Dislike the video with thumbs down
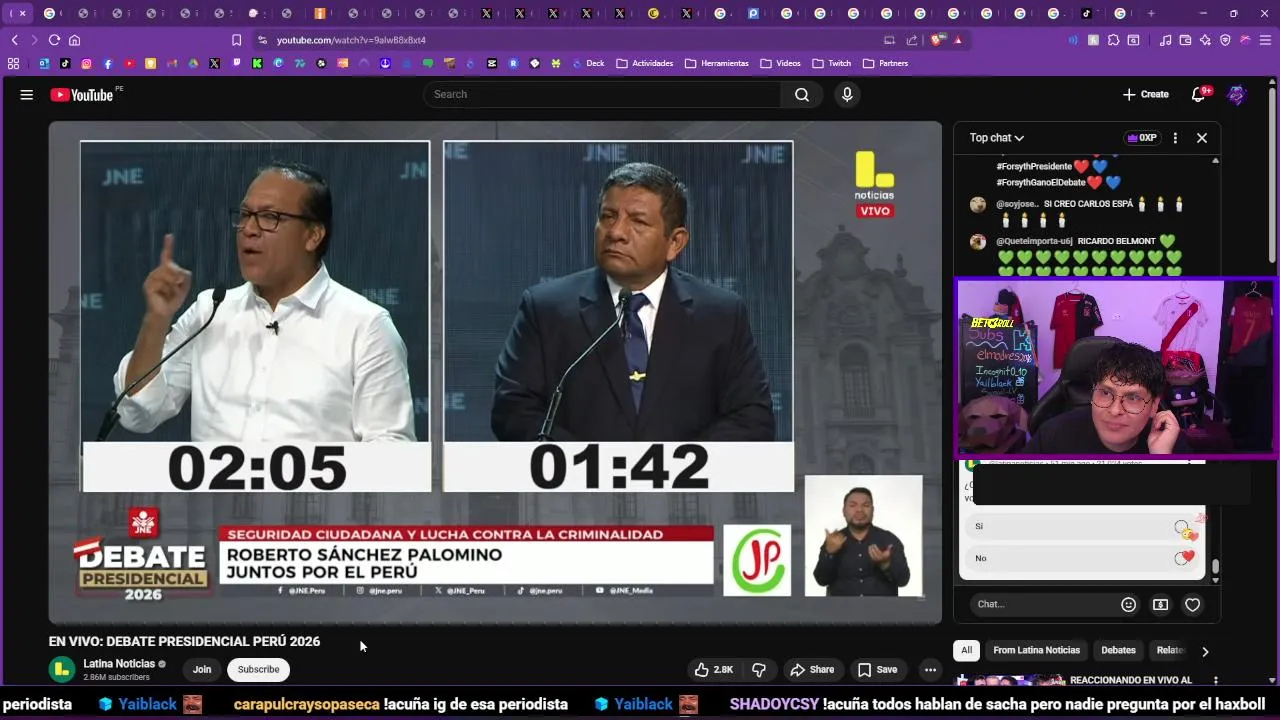 pyautogui.click(x=759, y=670)
